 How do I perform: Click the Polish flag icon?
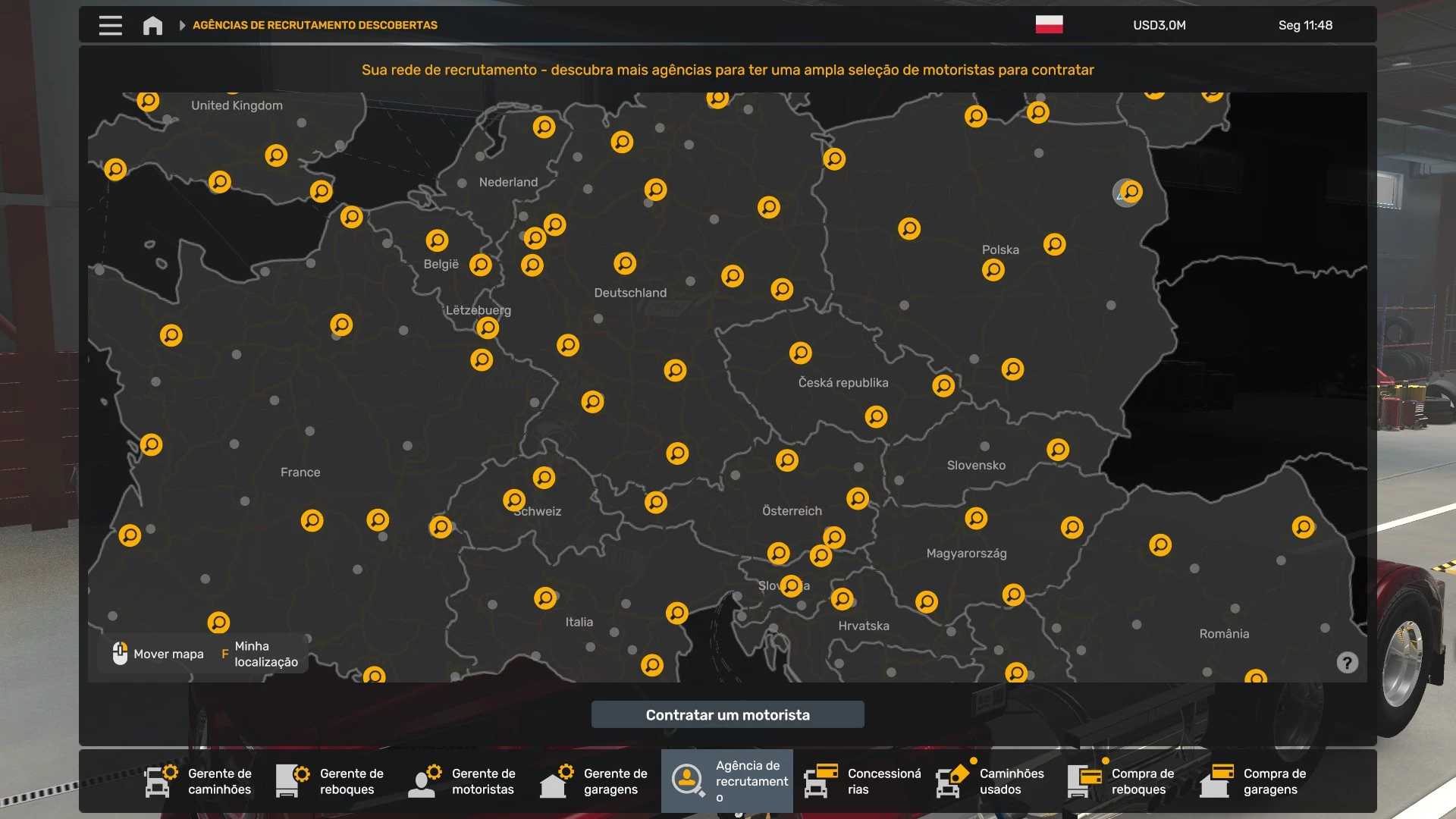pyautogui.click(x=1049, y=24)
